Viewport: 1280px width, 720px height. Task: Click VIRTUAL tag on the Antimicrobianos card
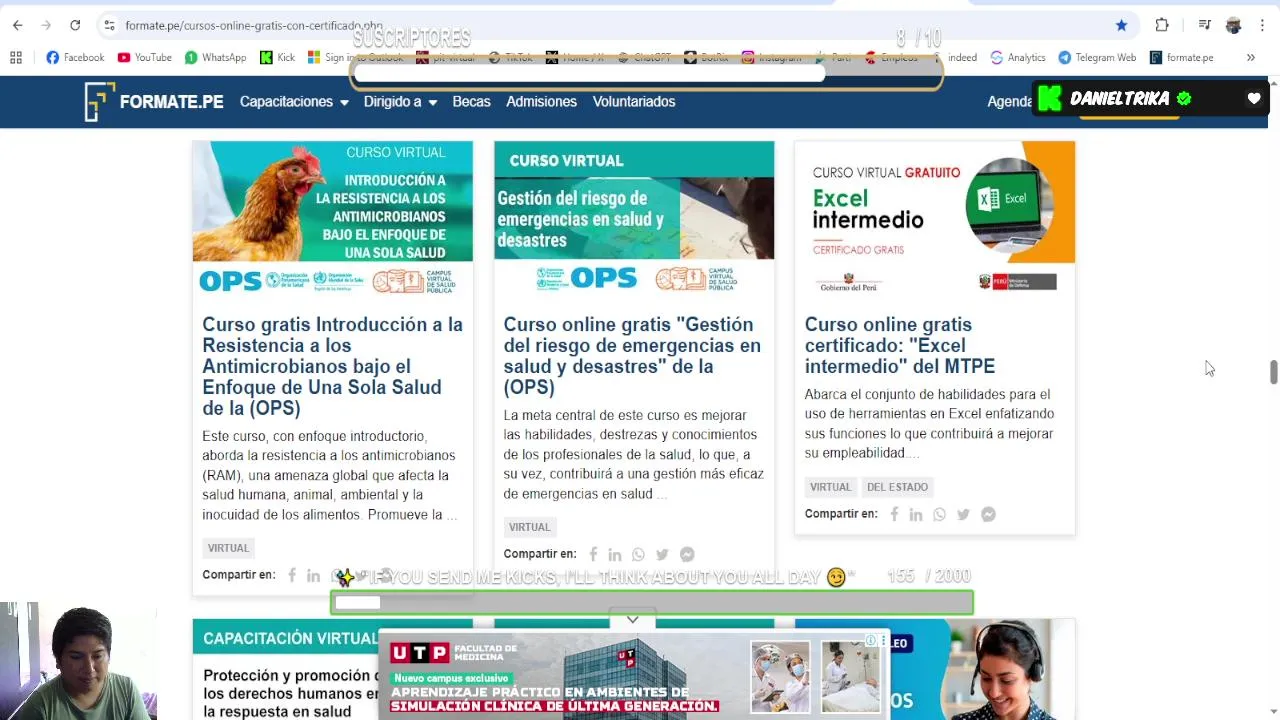click(228, 548)
